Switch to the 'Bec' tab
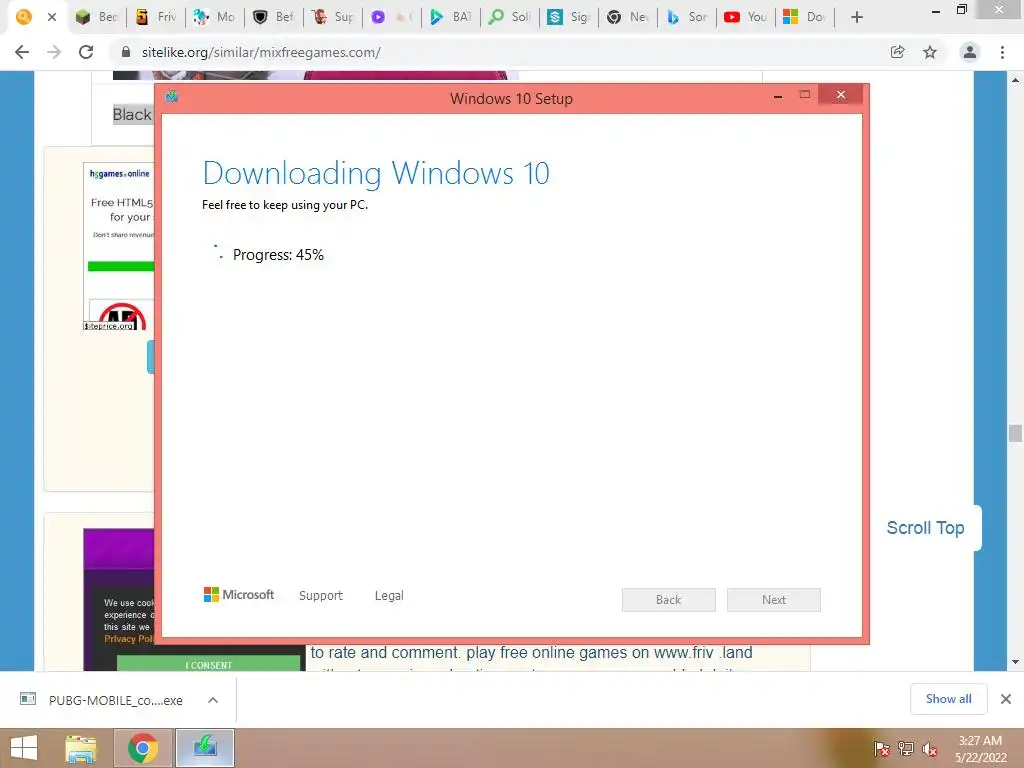This screenshot has height=768, width=1024. click(x=96, y=17)
